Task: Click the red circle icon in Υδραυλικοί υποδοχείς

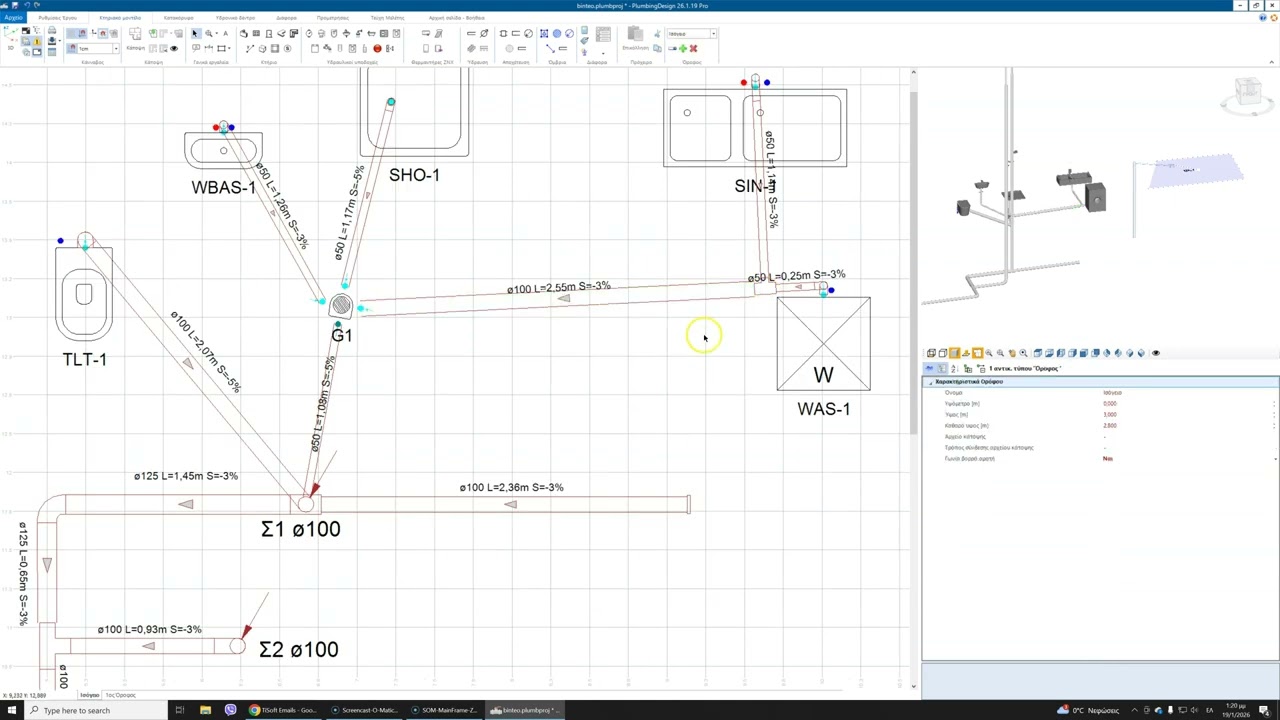Action: coord(377,48)
